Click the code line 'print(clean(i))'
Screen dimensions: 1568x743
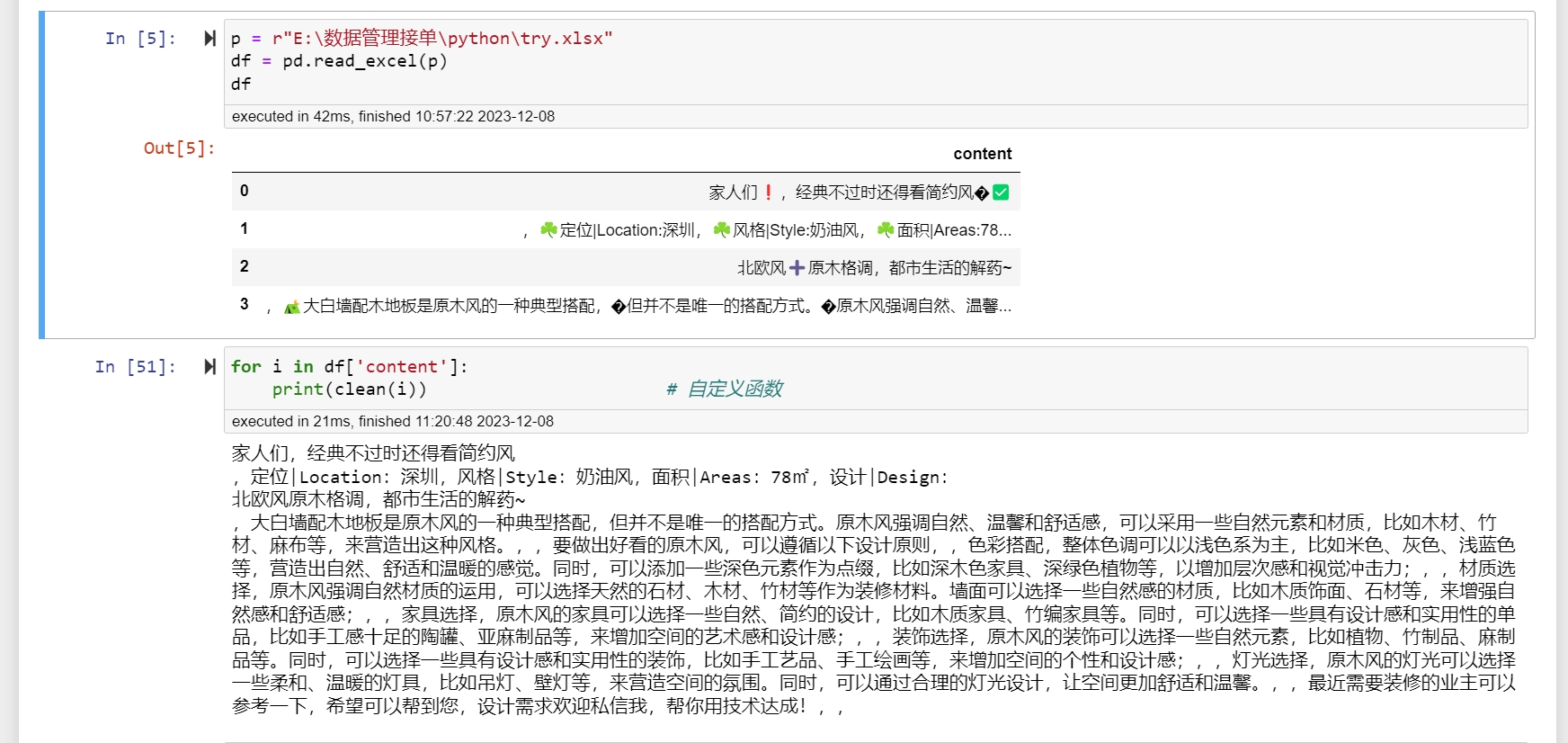click(x=350, y=389)
